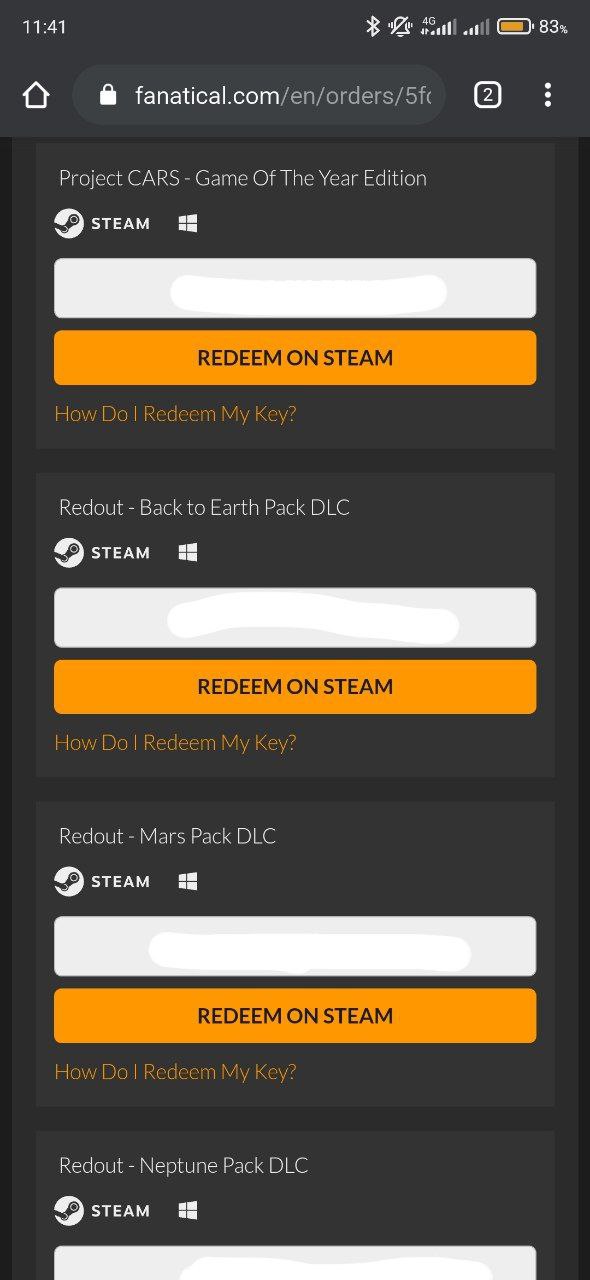Open How Do I Redeem My Key under Mars Pack
Viewport: 590px width, 1280px height.
click(x=175, y=1071)
